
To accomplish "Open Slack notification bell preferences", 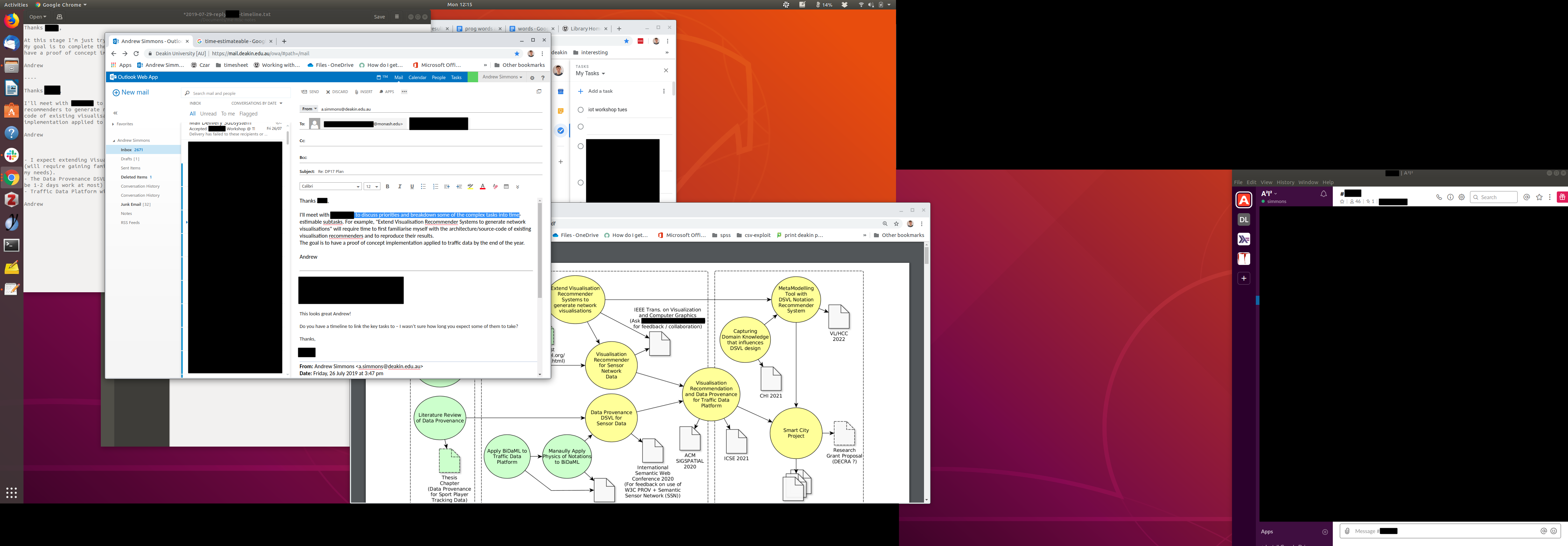I will (1323, 194).
